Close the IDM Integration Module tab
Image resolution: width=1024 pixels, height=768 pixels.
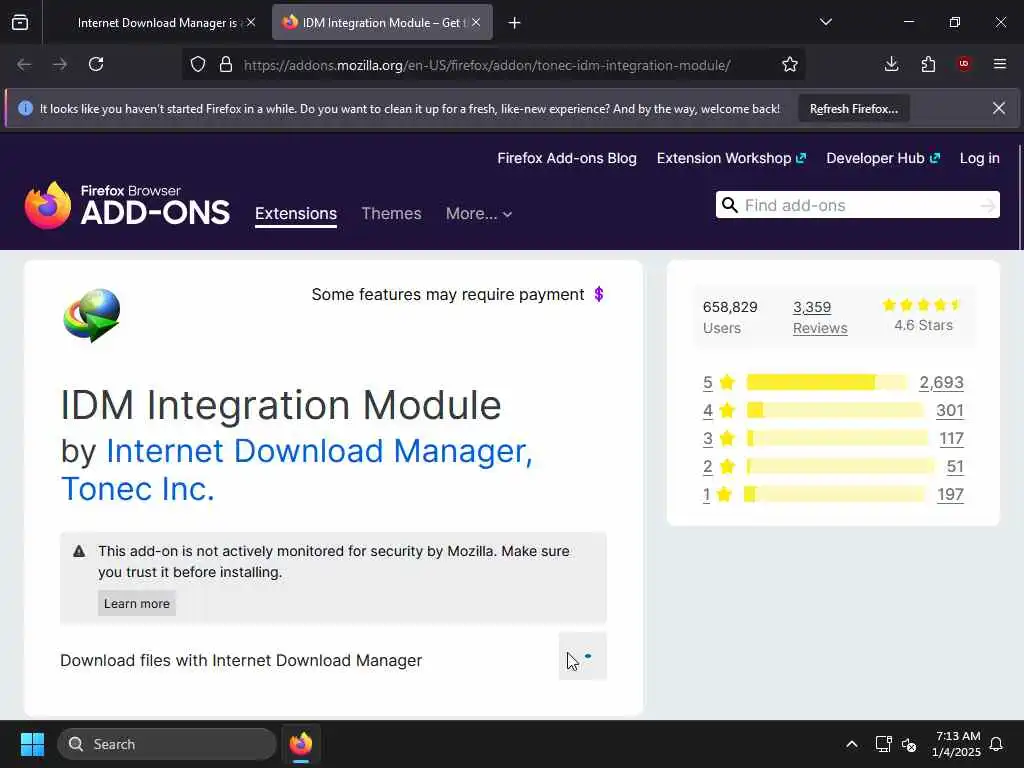tap(476, 23)
